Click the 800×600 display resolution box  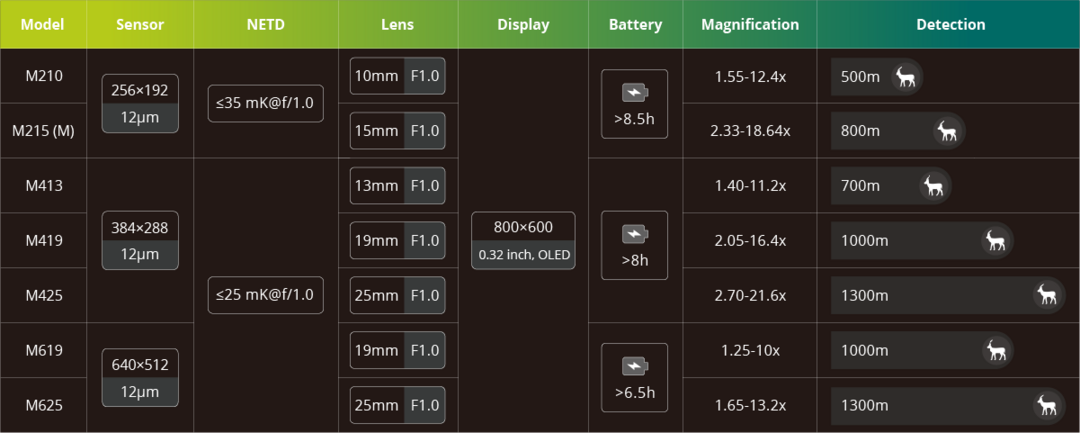(524, 228)
